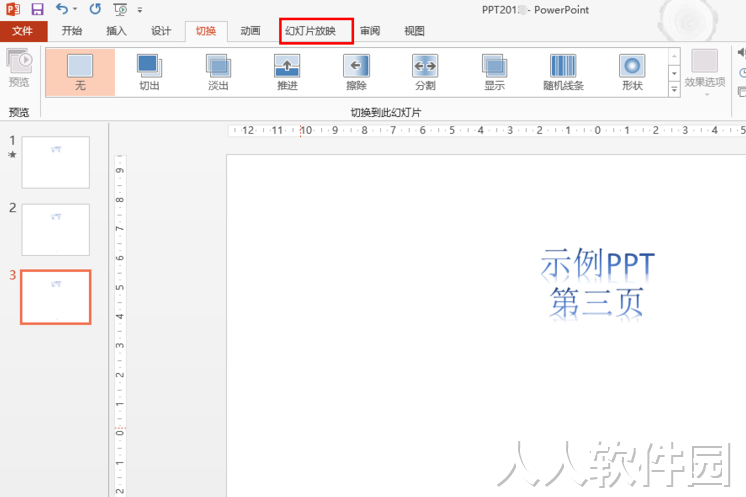The height and width of the screenshot is (497, 746).
Task: Apply the 切出 transition effect
Action: (x=149, y=73)
